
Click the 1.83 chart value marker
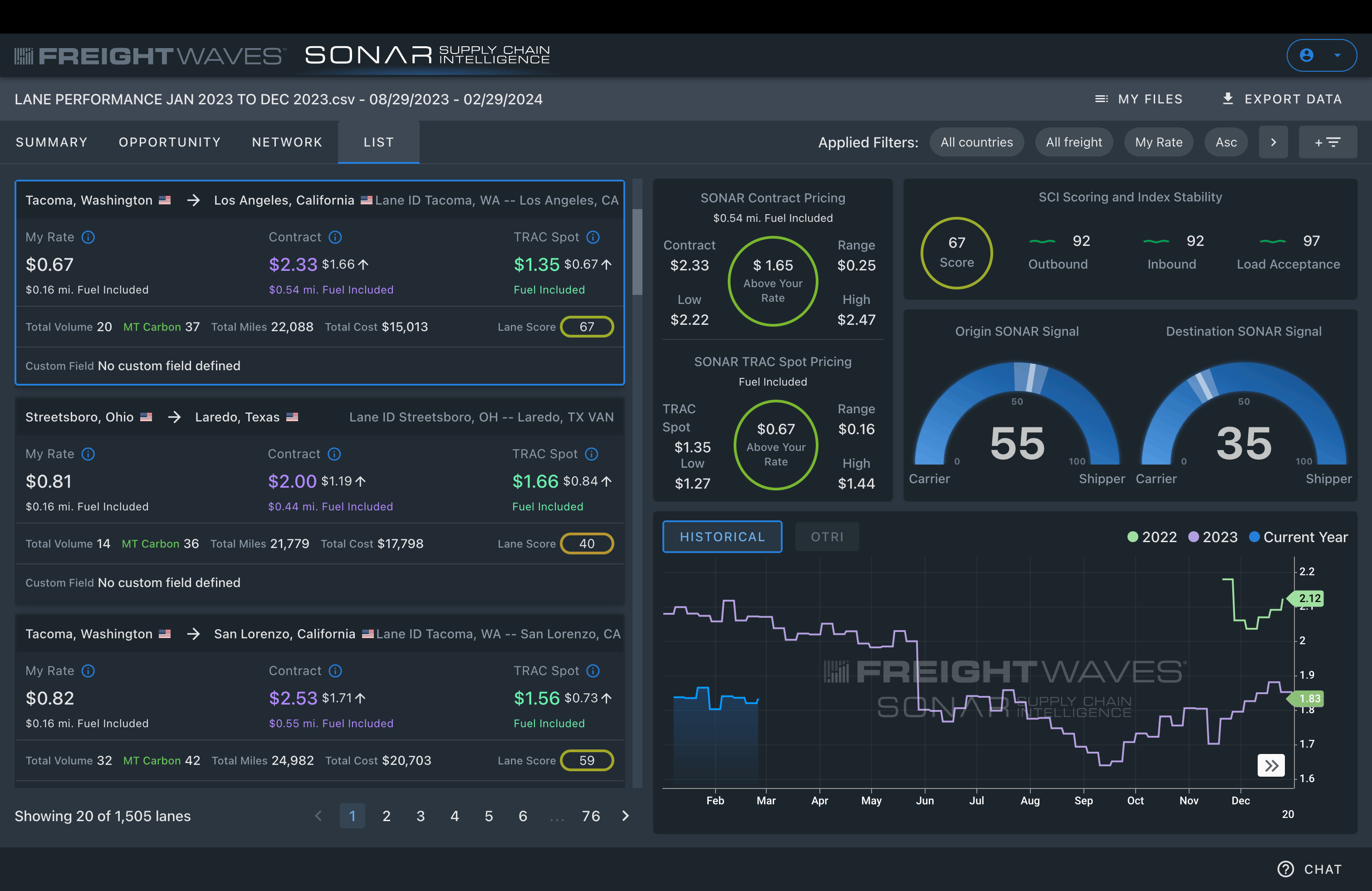pyautogui.click(x=1306, y=699)
